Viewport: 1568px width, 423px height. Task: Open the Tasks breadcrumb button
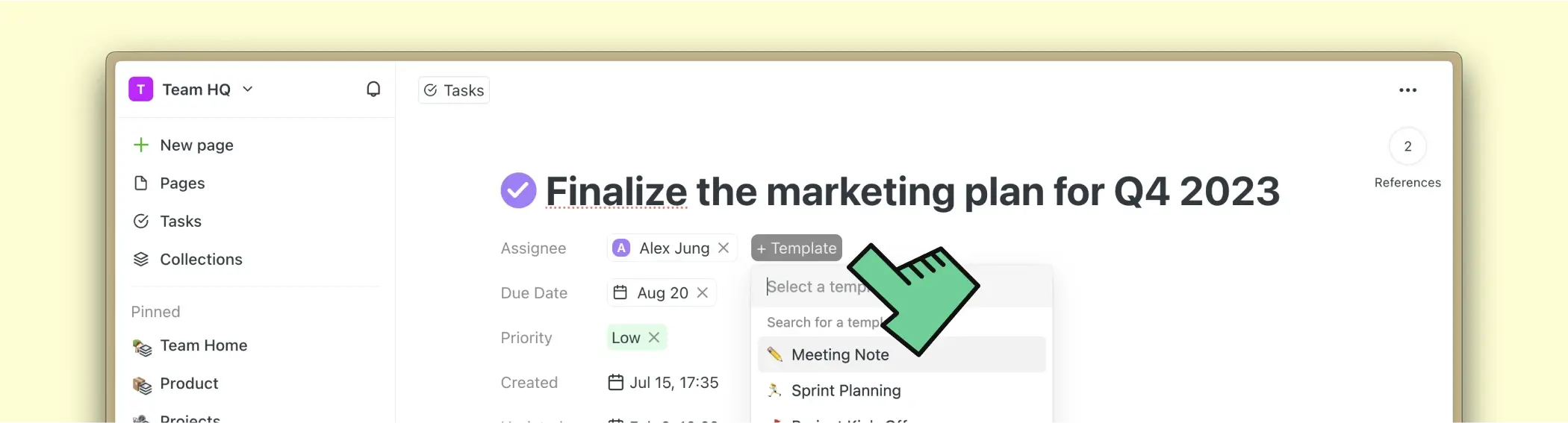454,90
